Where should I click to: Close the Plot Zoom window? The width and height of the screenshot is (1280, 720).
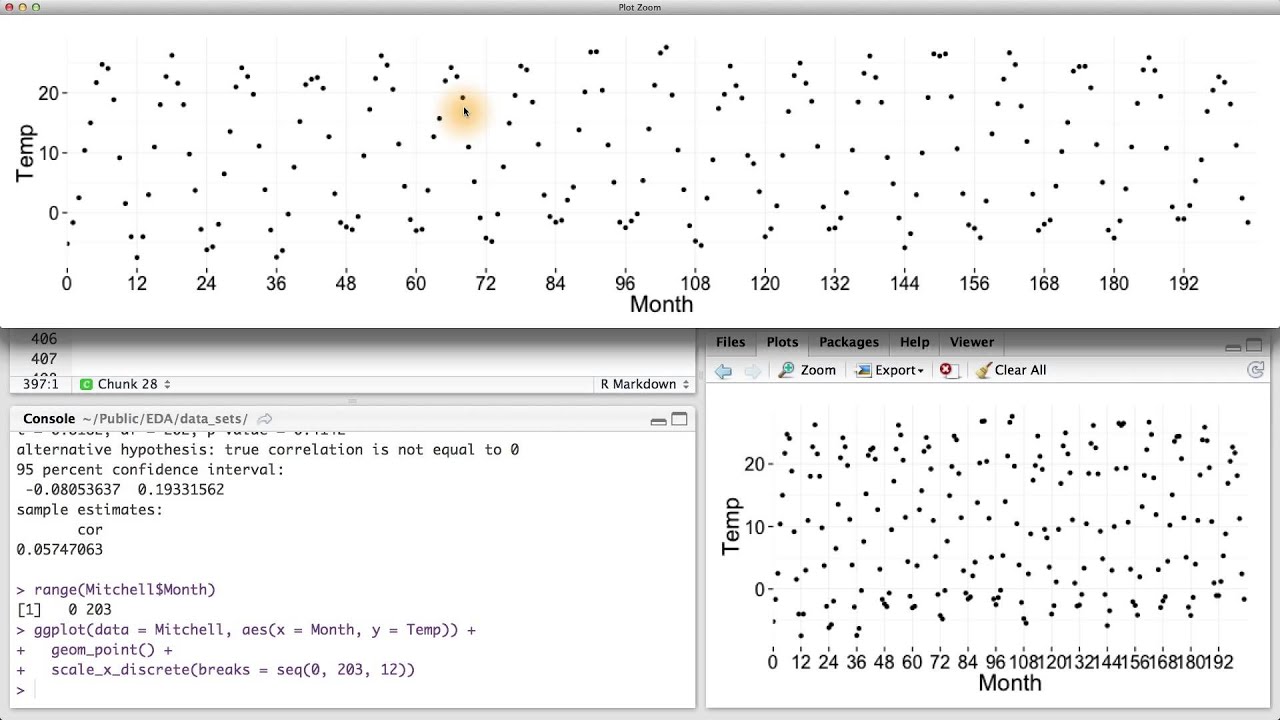pos(8,7)
